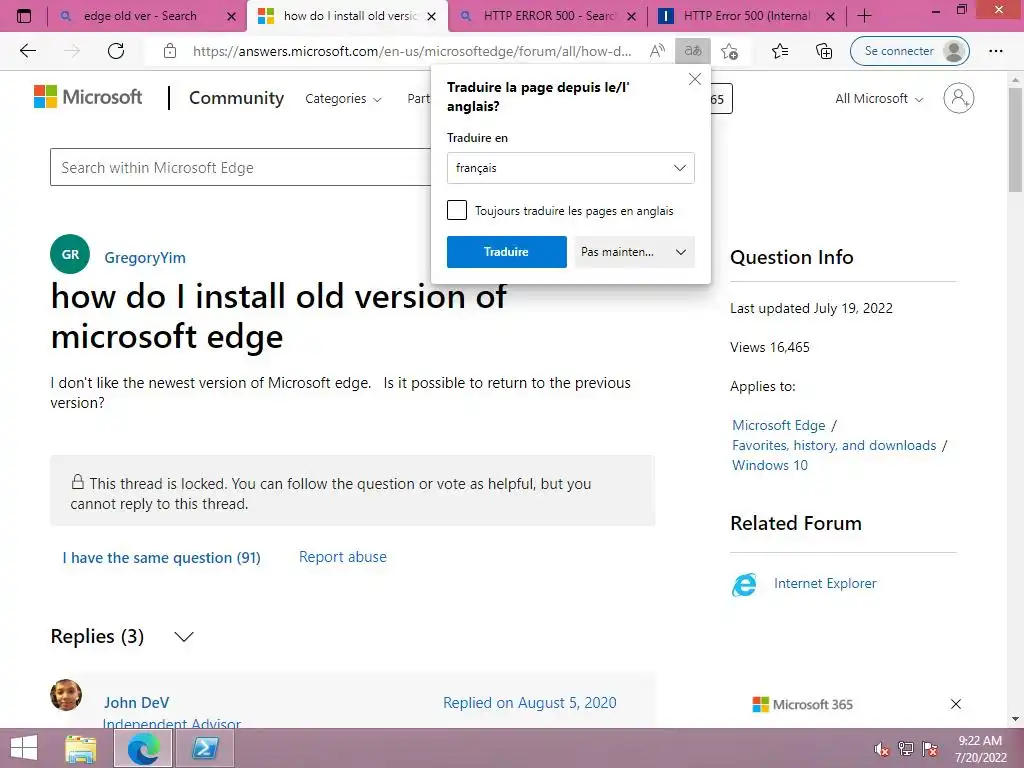
Task: Add this page to favorites star icon
Action: [x=729, y=51]
